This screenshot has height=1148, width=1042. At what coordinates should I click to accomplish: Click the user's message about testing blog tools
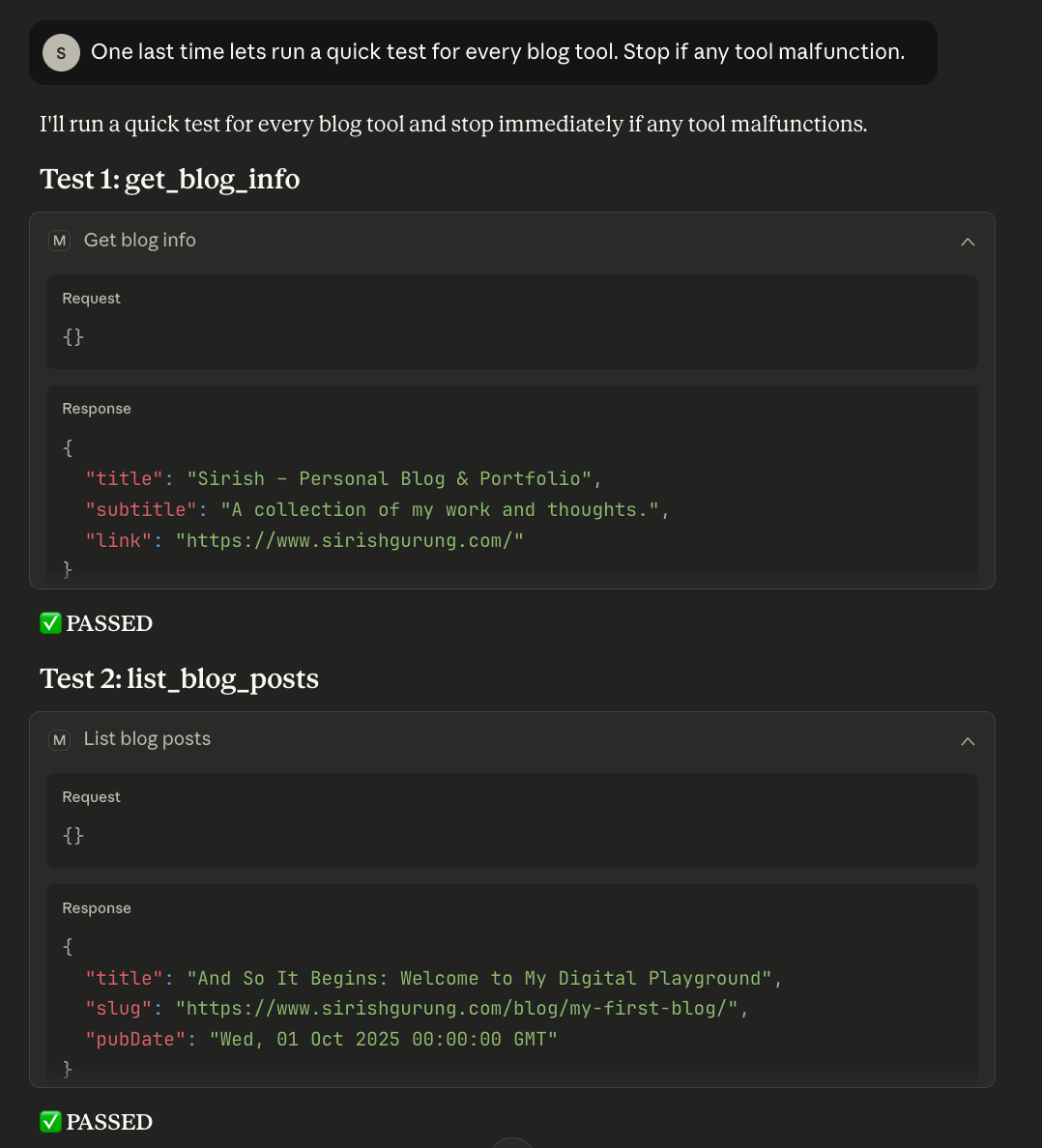click(x=497, y=52)
